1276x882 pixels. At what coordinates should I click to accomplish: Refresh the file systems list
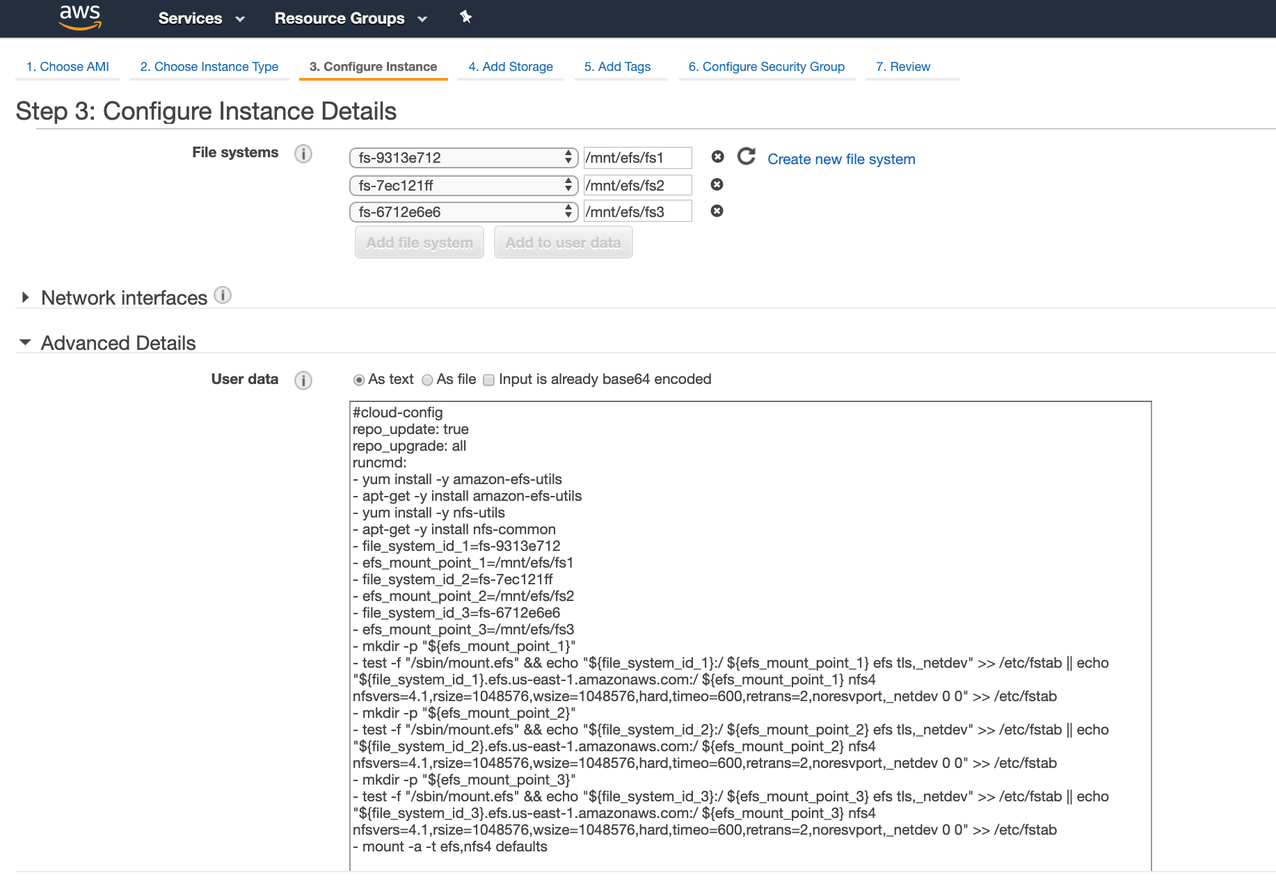click(745, 156)
